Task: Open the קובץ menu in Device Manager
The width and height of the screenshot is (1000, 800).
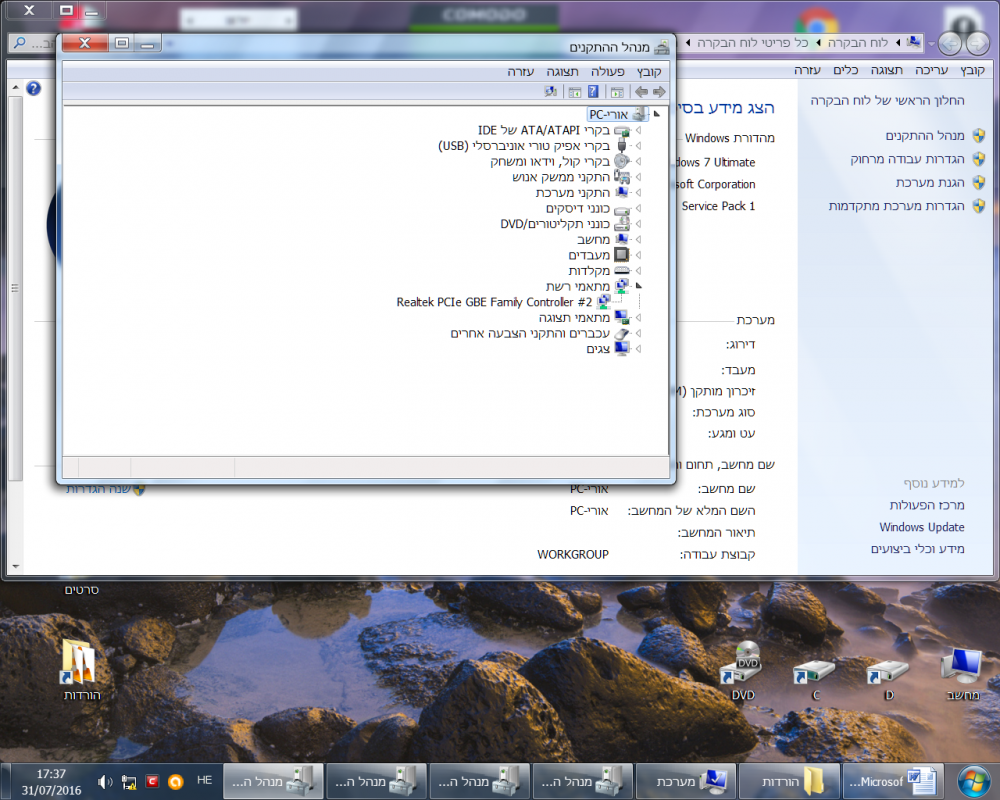Action: [x=649, y=71]
